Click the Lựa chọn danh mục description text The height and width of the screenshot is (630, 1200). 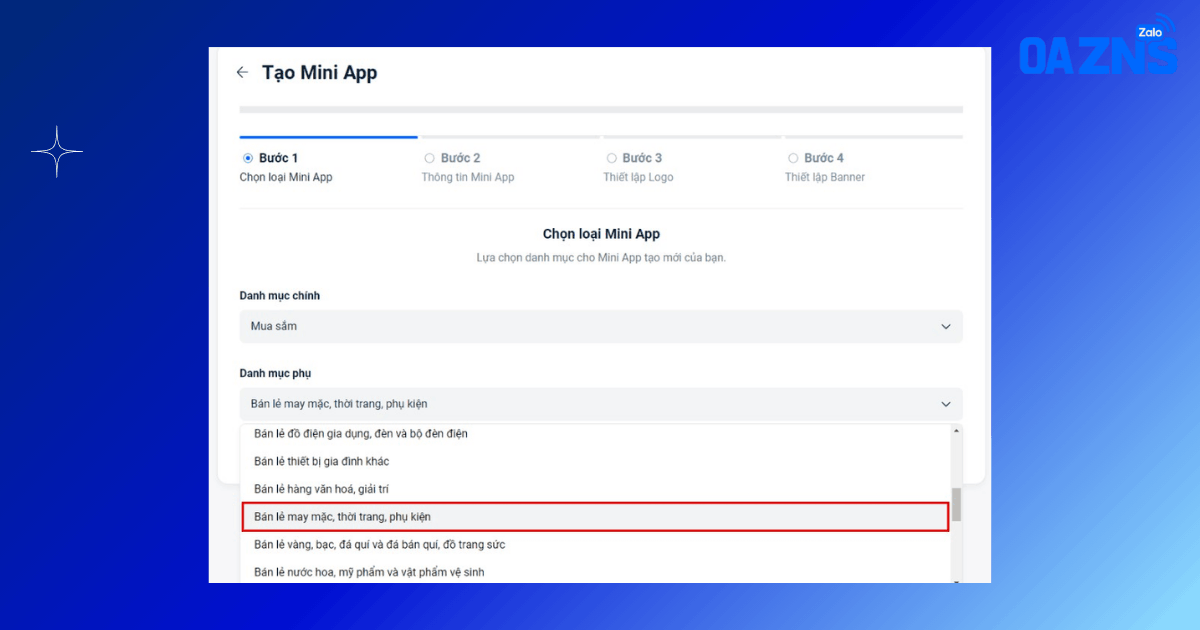click(x=601, y=258)
